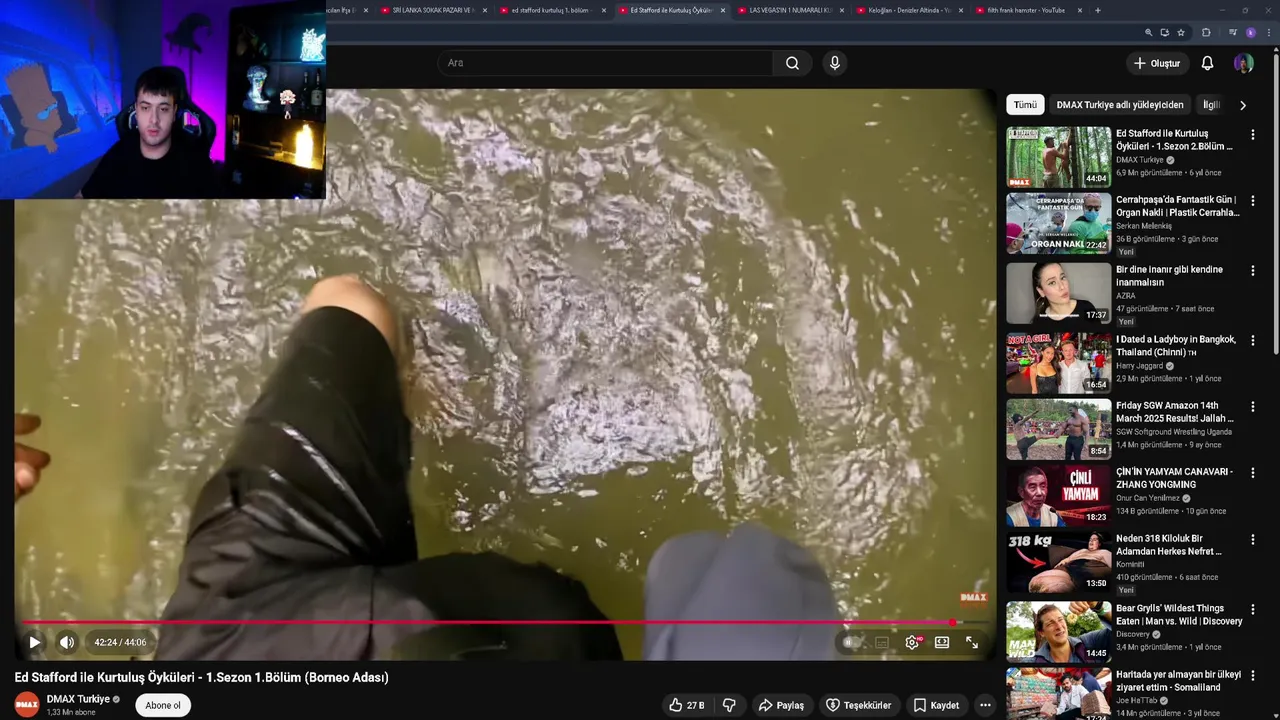The image size is (1280, 720).
Task: Open browser profile avatar
Action: tap(1250, 32)
